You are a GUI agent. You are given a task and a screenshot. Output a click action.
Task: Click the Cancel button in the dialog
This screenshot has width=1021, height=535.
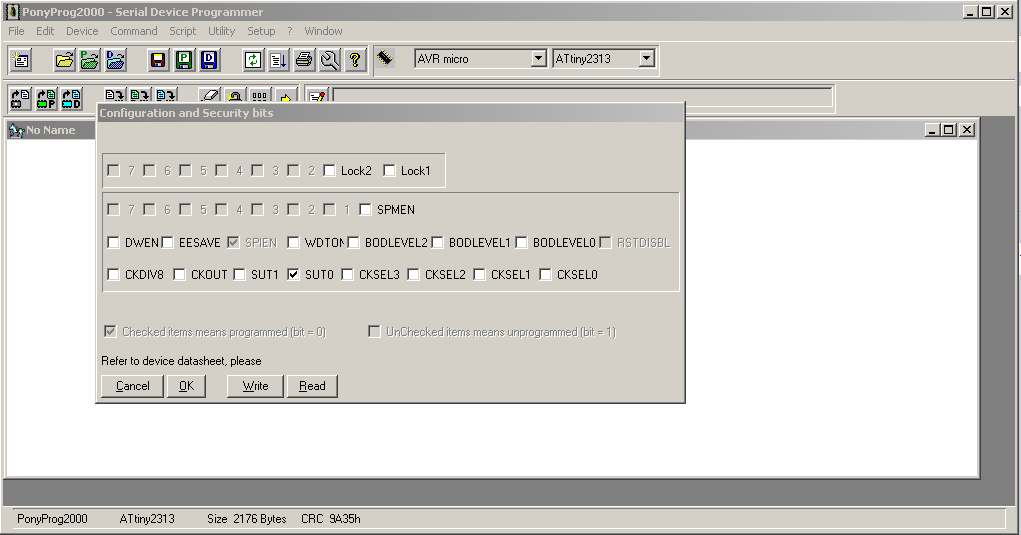132,386
